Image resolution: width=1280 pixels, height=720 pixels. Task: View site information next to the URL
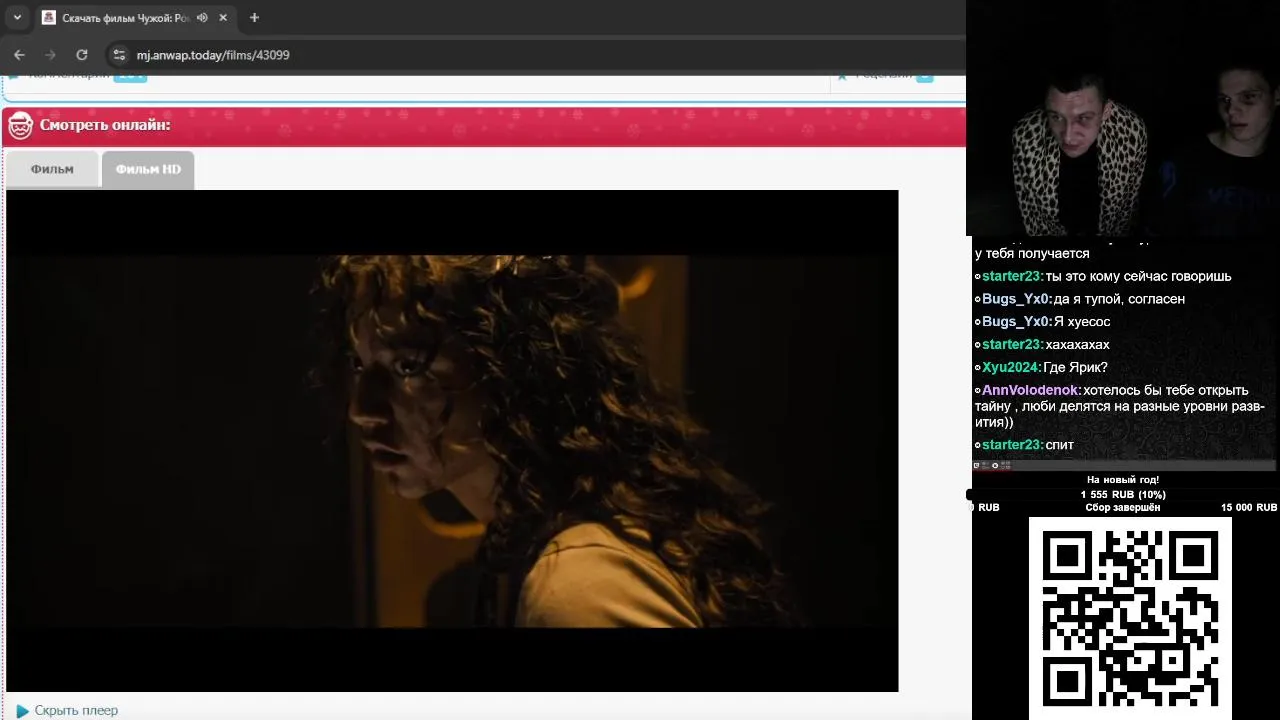pos(119,55)
